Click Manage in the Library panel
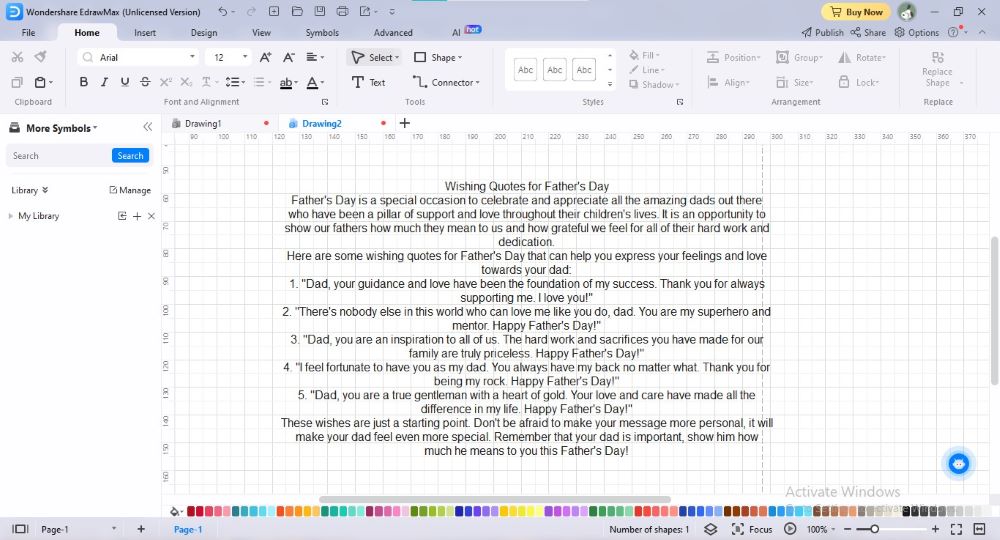 [x=130, y=190]
